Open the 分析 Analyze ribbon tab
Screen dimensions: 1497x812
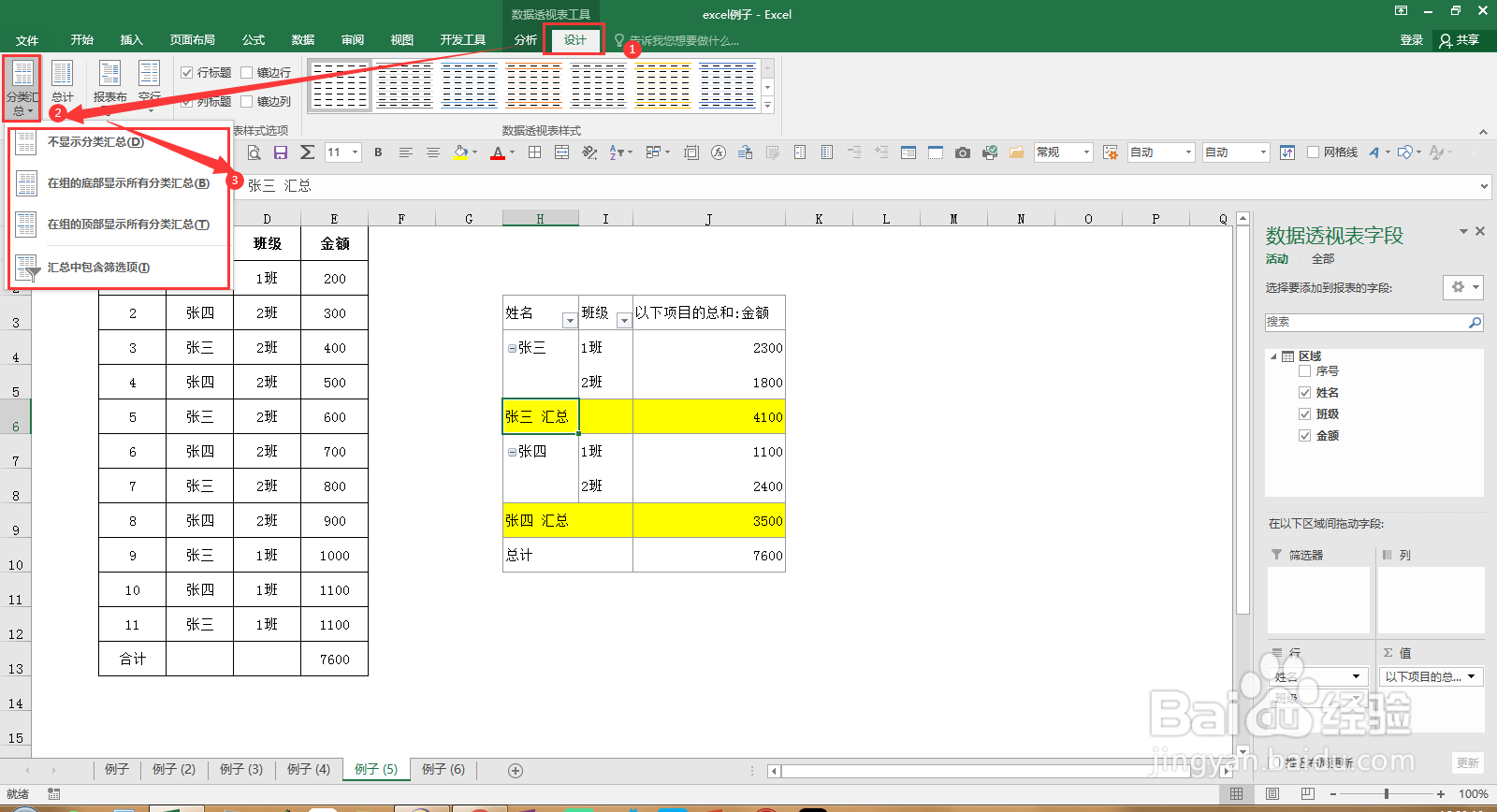[525, 40]
